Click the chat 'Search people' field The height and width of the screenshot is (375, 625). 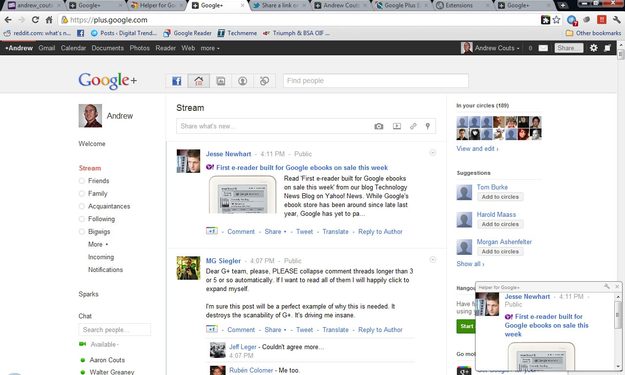coord(115,330)
